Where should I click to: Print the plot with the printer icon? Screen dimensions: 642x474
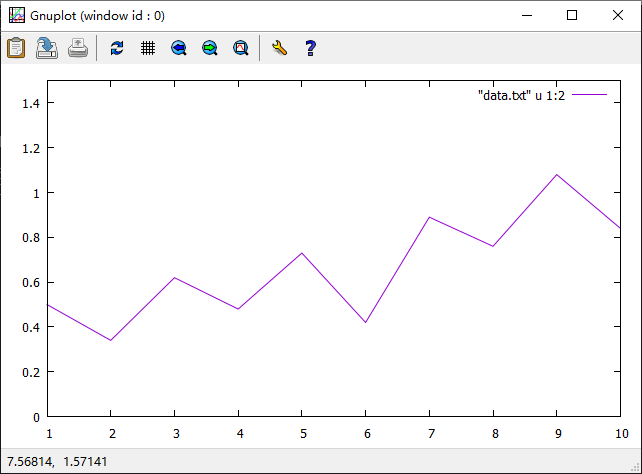pyautogui.click(x=78, y=48)
